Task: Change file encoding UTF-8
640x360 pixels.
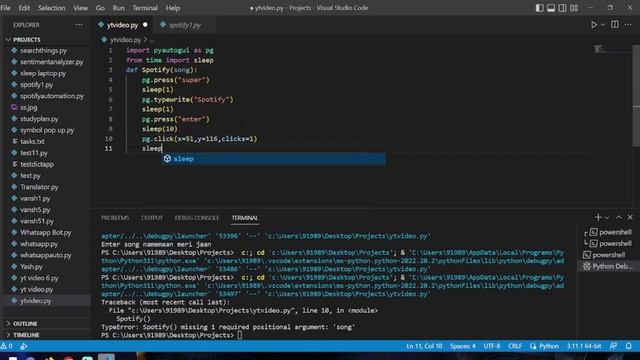Action: coord(492,346)
